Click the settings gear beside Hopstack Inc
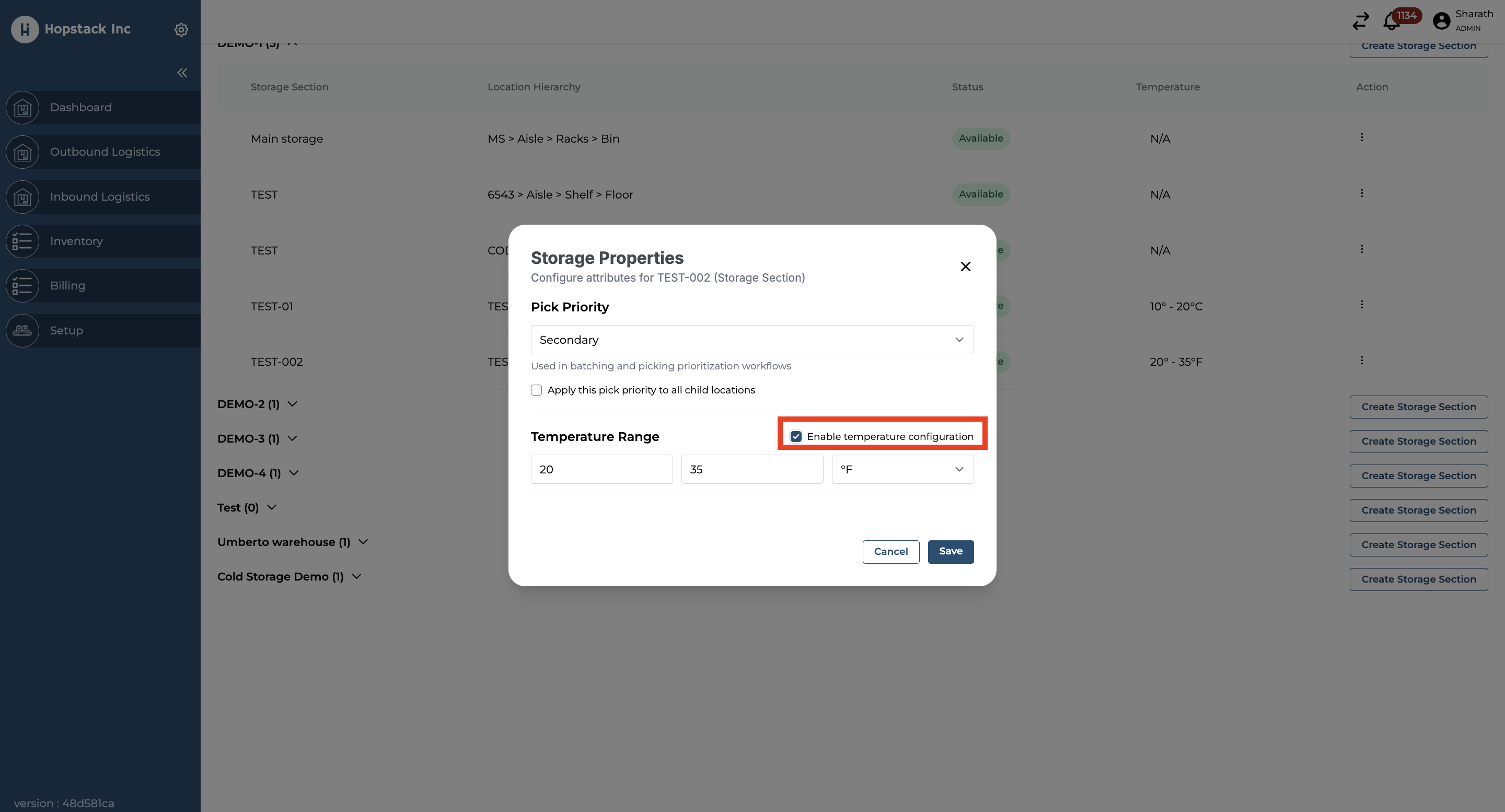Viewport: 1505px width, 812px height. click(181, 29)
